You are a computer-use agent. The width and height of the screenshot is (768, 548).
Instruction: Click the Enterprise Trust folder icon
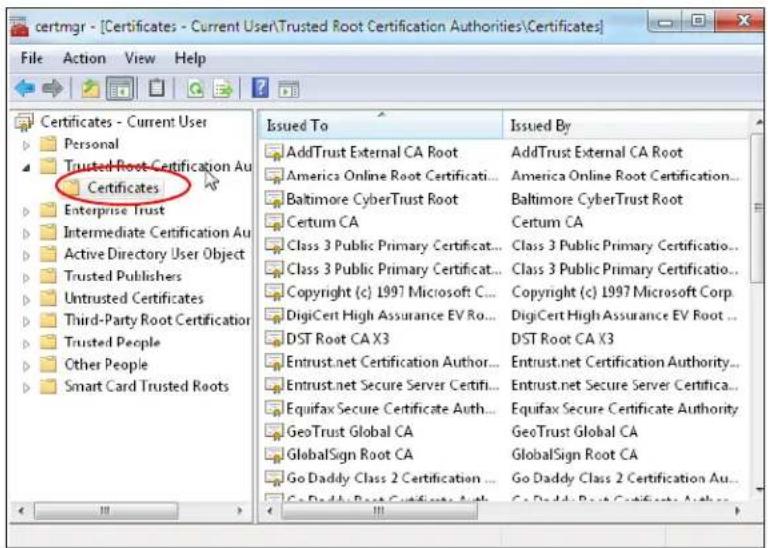[x=48, y=210]
